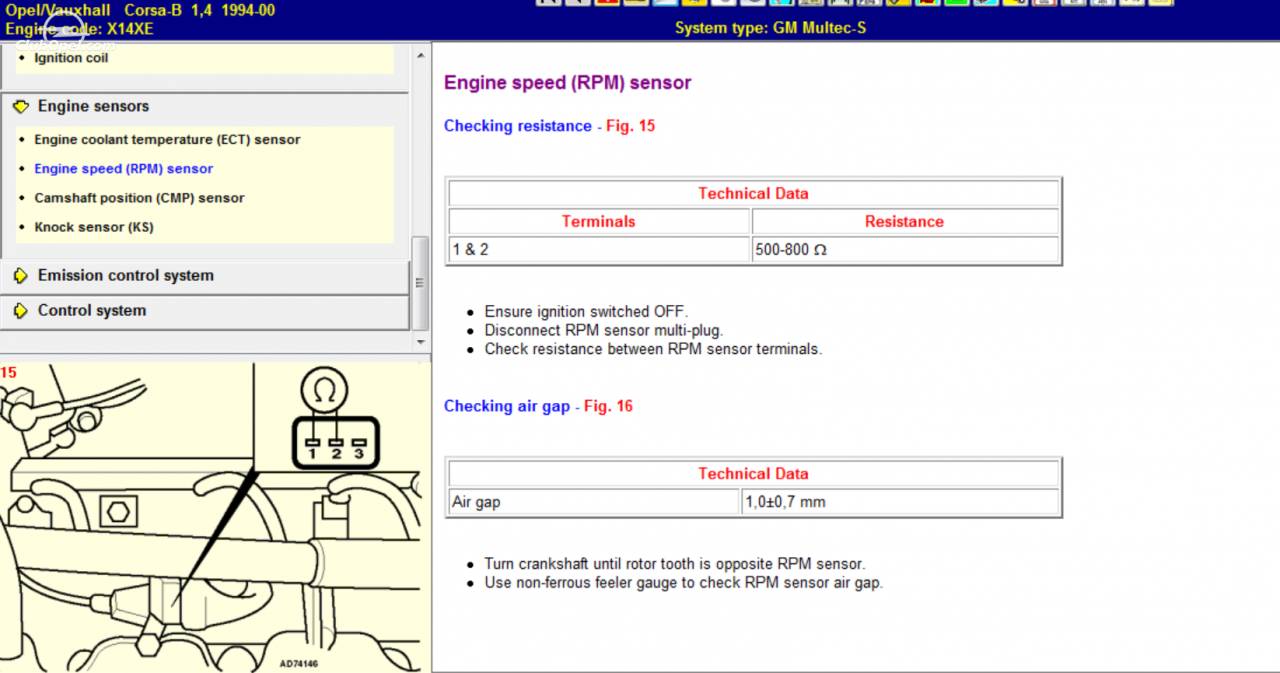Open Knock sensor (KS) entry

tap(94, 227)
